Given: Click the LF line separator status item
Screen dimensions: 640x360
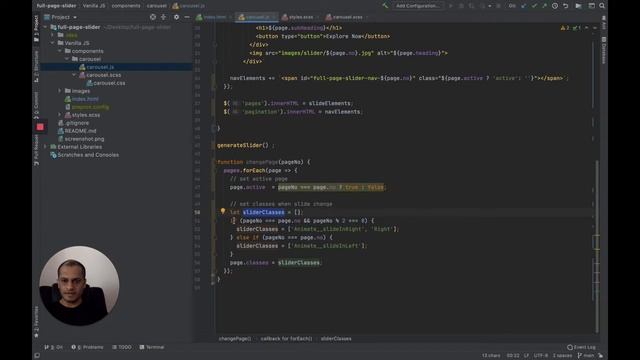Looking at the screenshot, I should [526, 356].
